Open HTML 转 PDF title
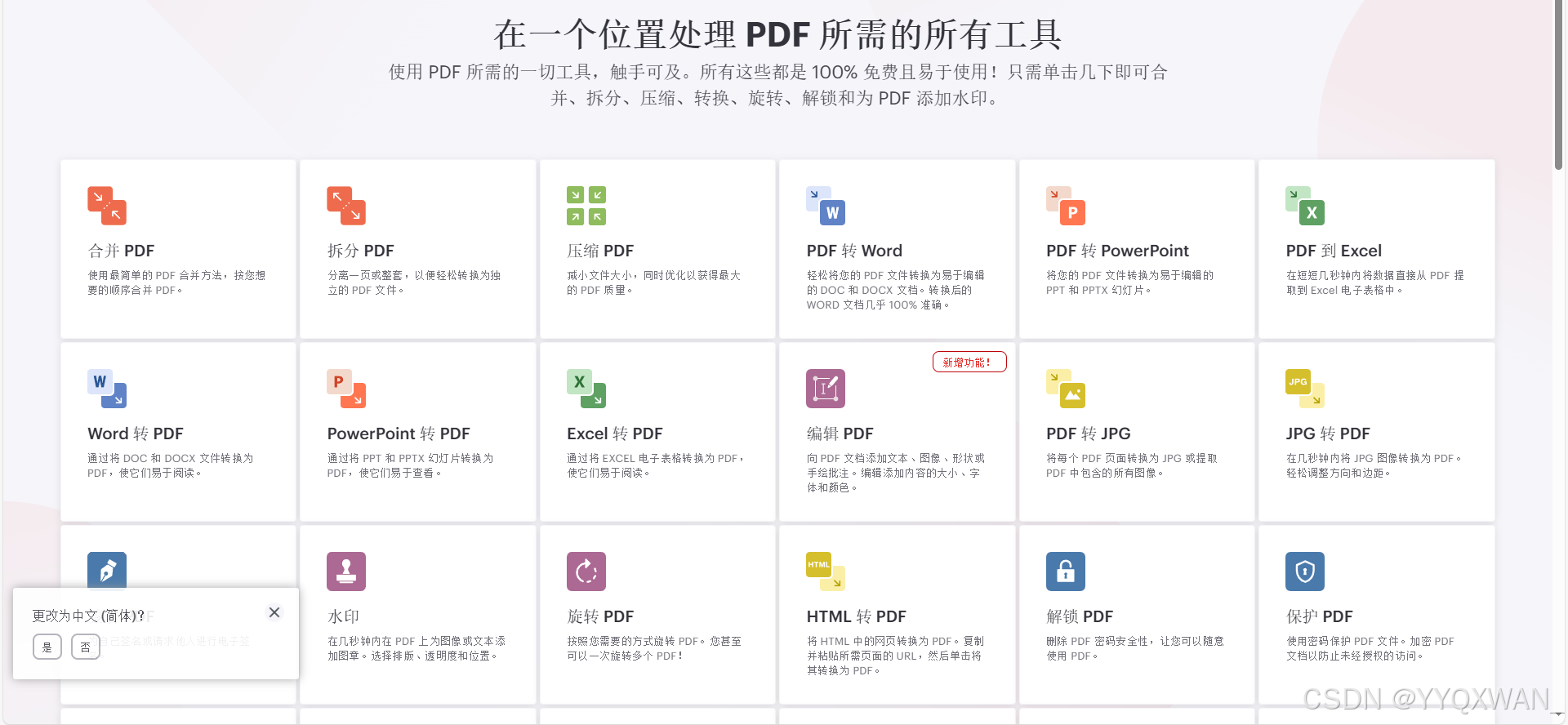Image resolution: width=1568 pixels, height=725 pixels. click(x=857, y=616)
